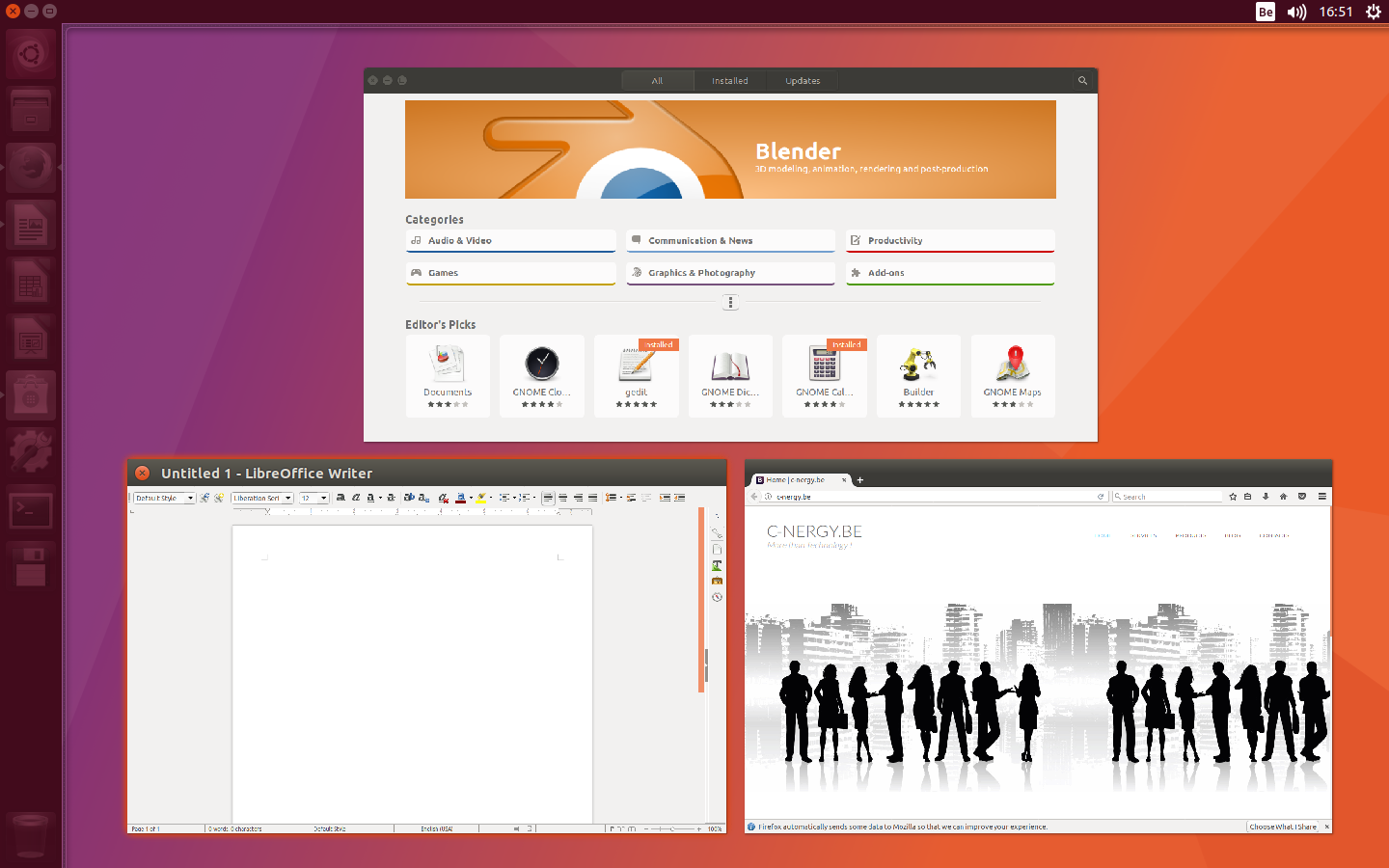Viewport: 1389px width, 868px height.
Task: Click the Firefox Search input field
Action: (x=1167, y=497)
